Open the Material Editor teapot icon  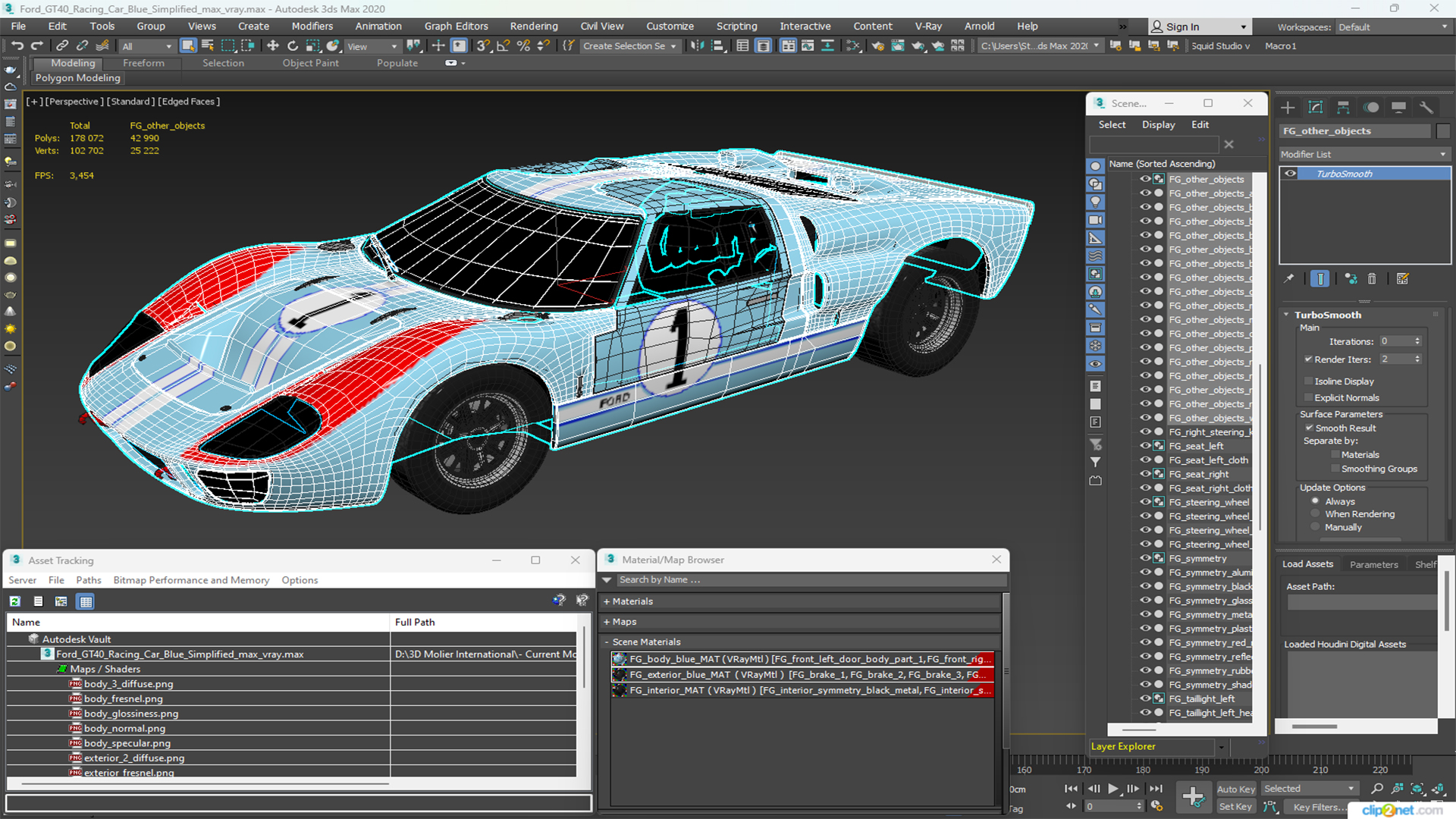point(877,46)
